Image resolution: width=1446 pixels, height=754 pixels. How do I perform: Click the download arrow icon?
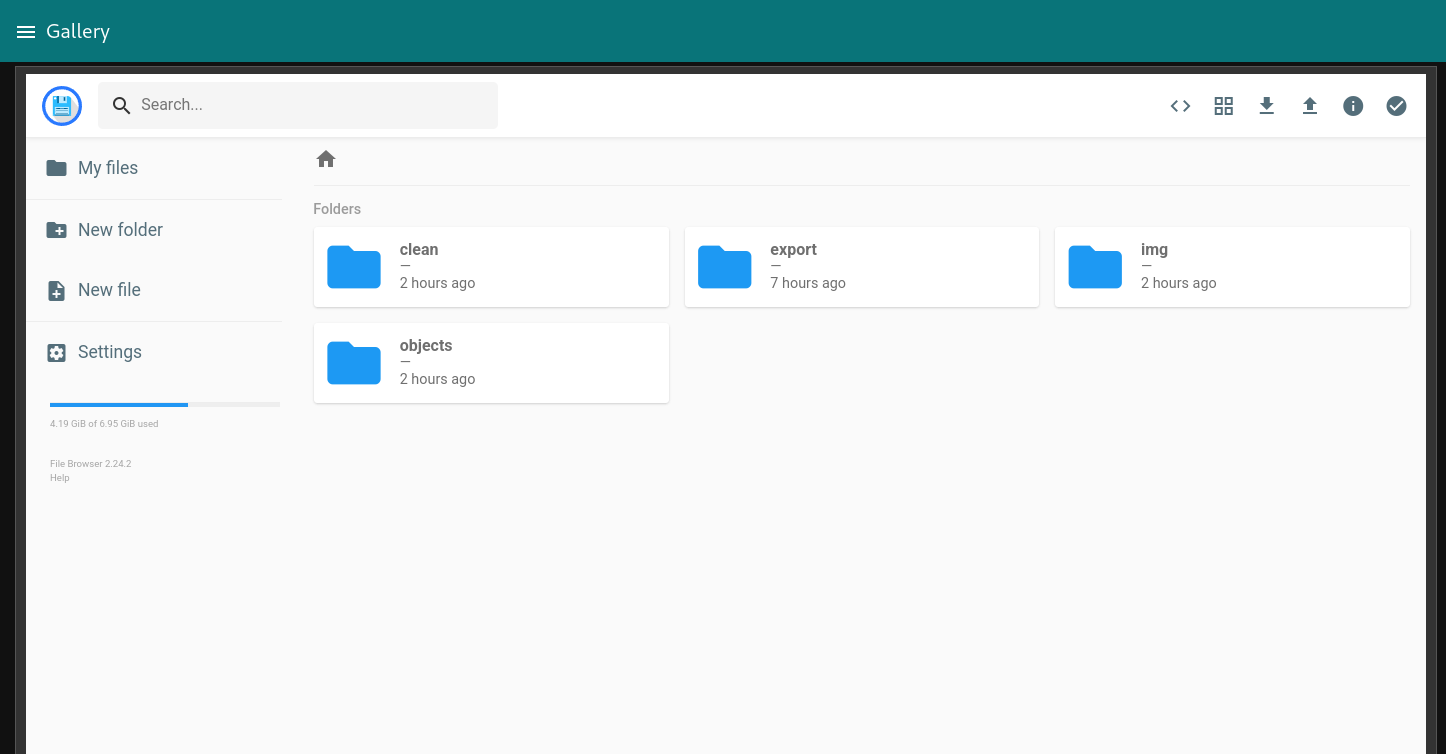tap(1266, 106)
